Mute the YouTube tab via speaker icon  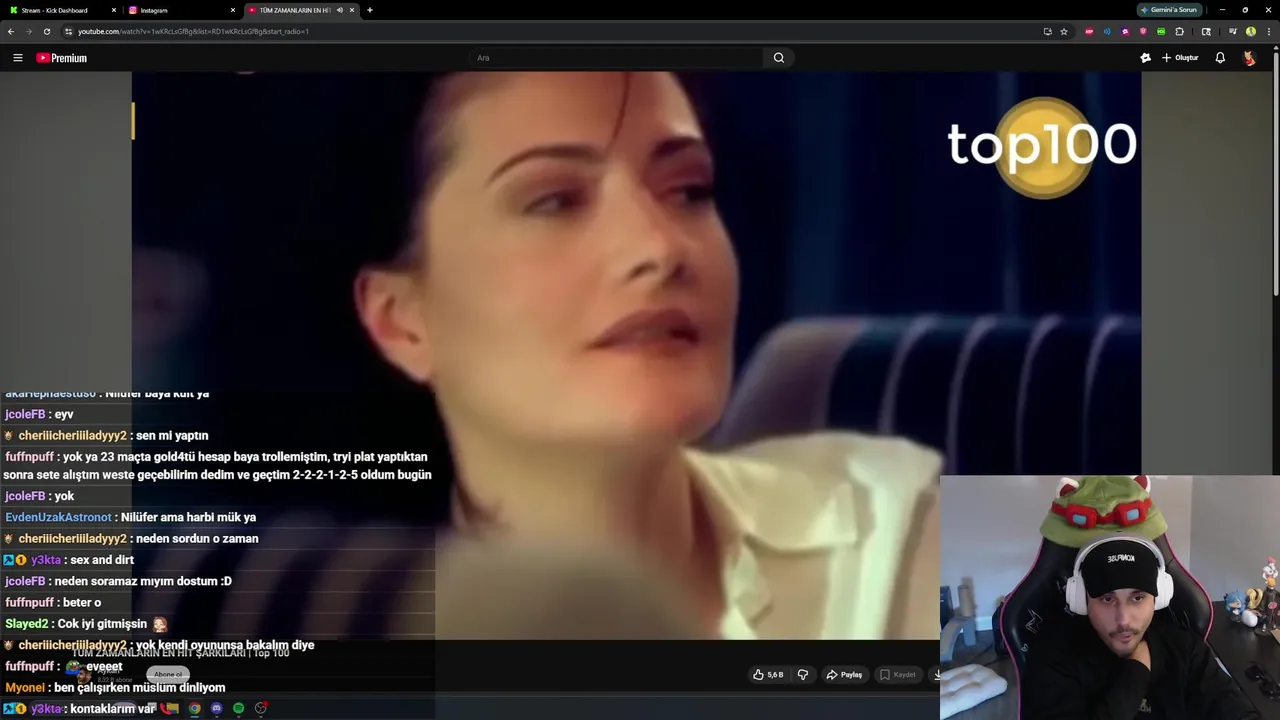(x=340, y=10)
